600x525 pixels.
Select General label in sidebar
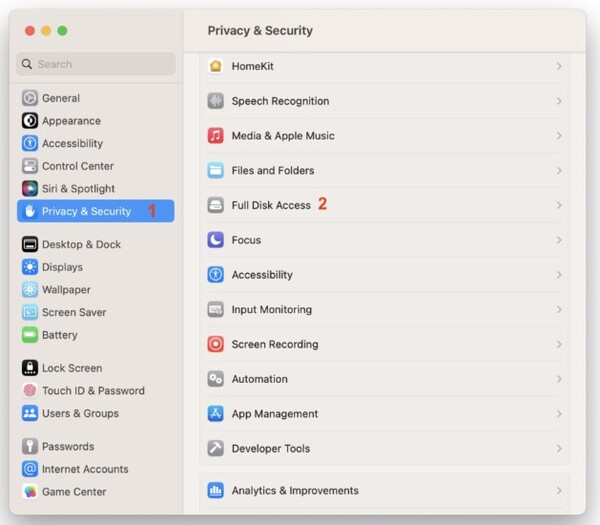tap(61, 98)
